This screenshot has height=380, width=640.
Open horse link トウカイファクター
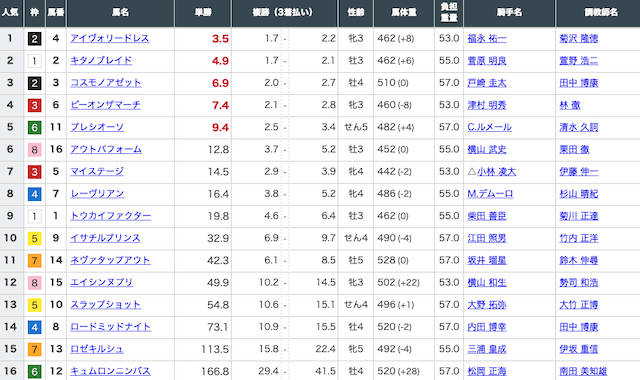coord(111,216)
